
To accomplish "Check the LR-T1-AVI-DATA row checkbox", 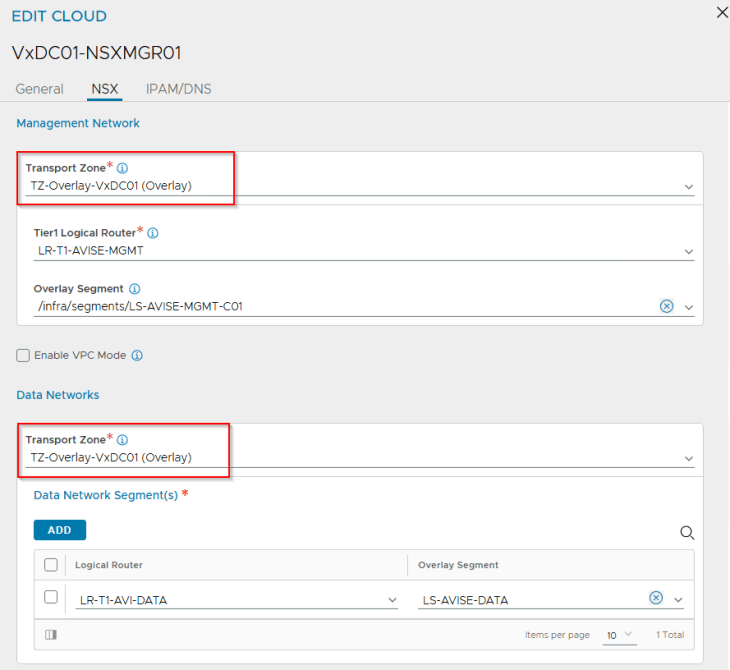I will coord(51,597).
